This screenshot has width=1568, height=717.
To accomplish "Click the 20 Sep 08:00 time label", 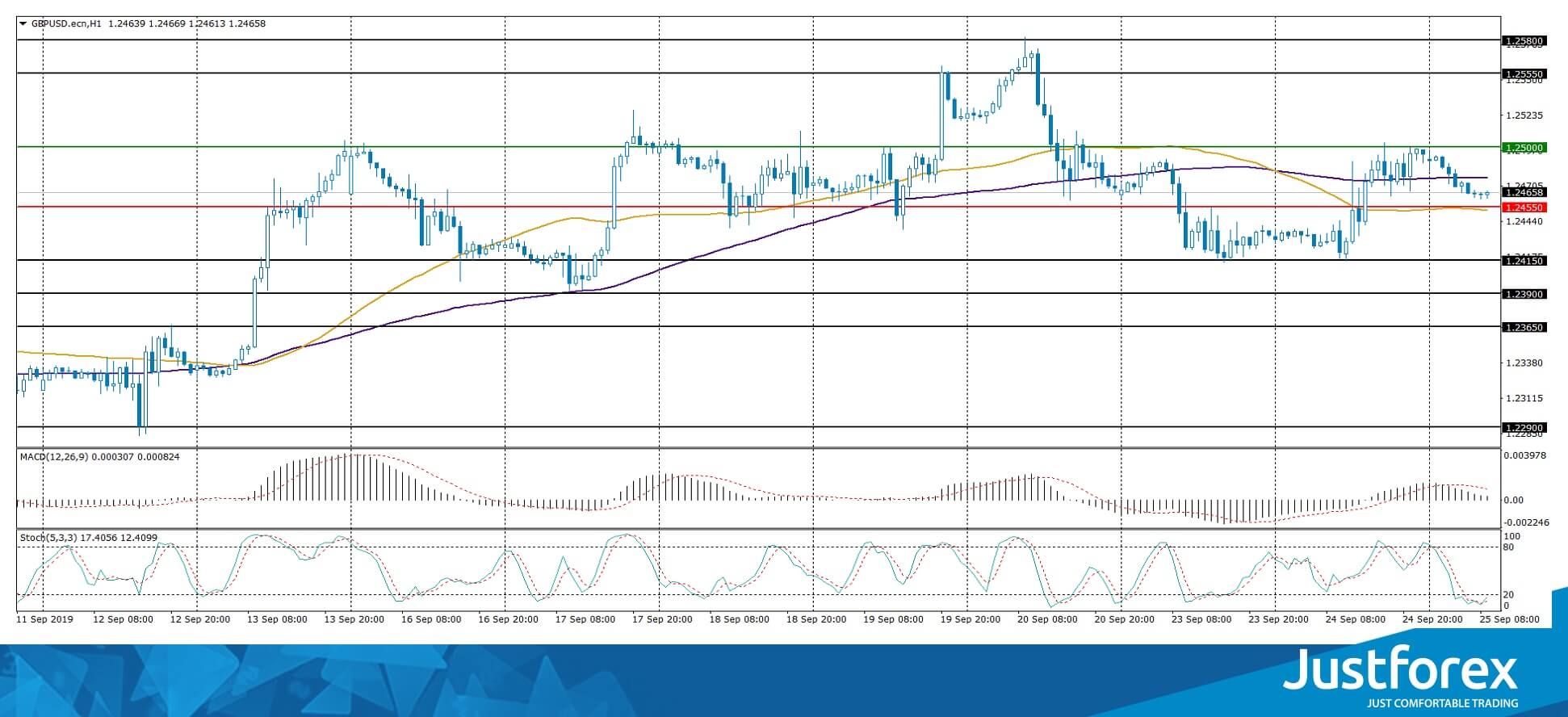I will click(x=1048, y=619).
